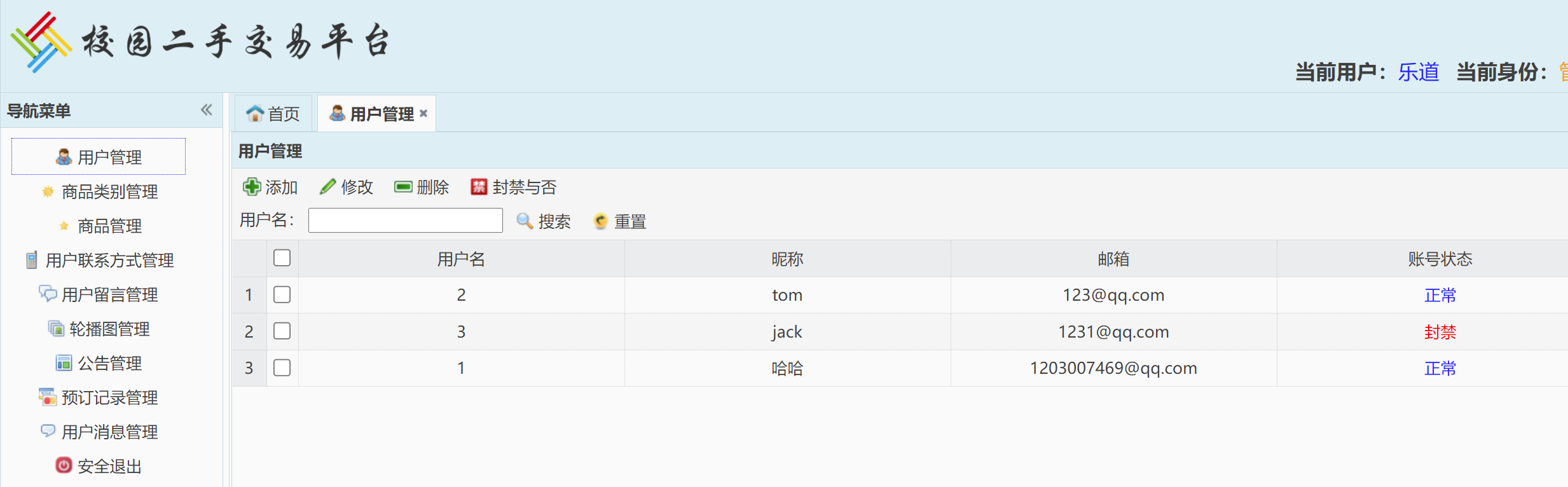The width and height of the screenshot is (1568, 487).
Task: Collapse the navigation menu panel
Action: coord(207,110)
